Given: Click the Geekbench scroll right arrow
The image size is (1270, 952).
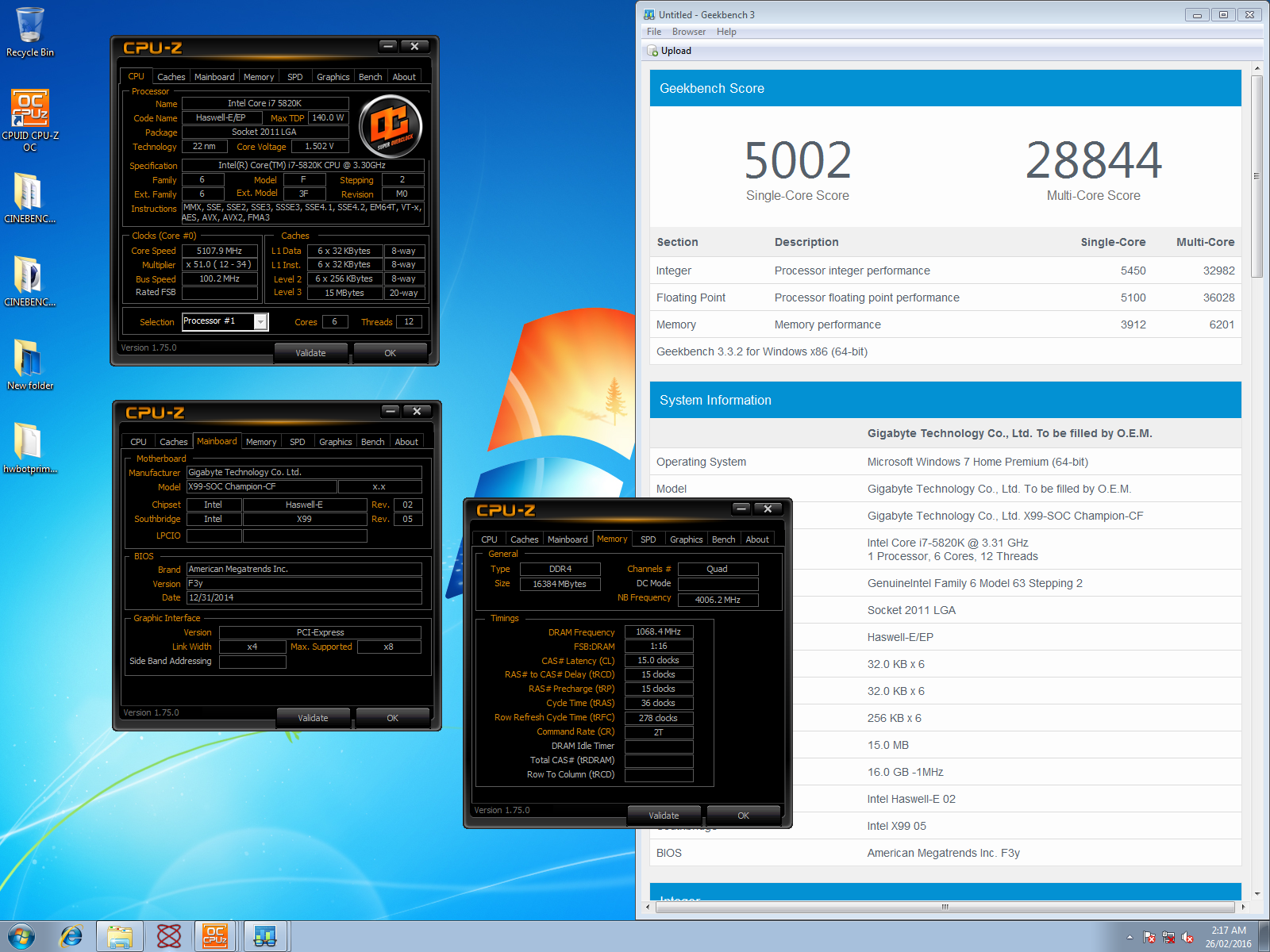Looking at the screenshot, I should (x=1242, y=906).
